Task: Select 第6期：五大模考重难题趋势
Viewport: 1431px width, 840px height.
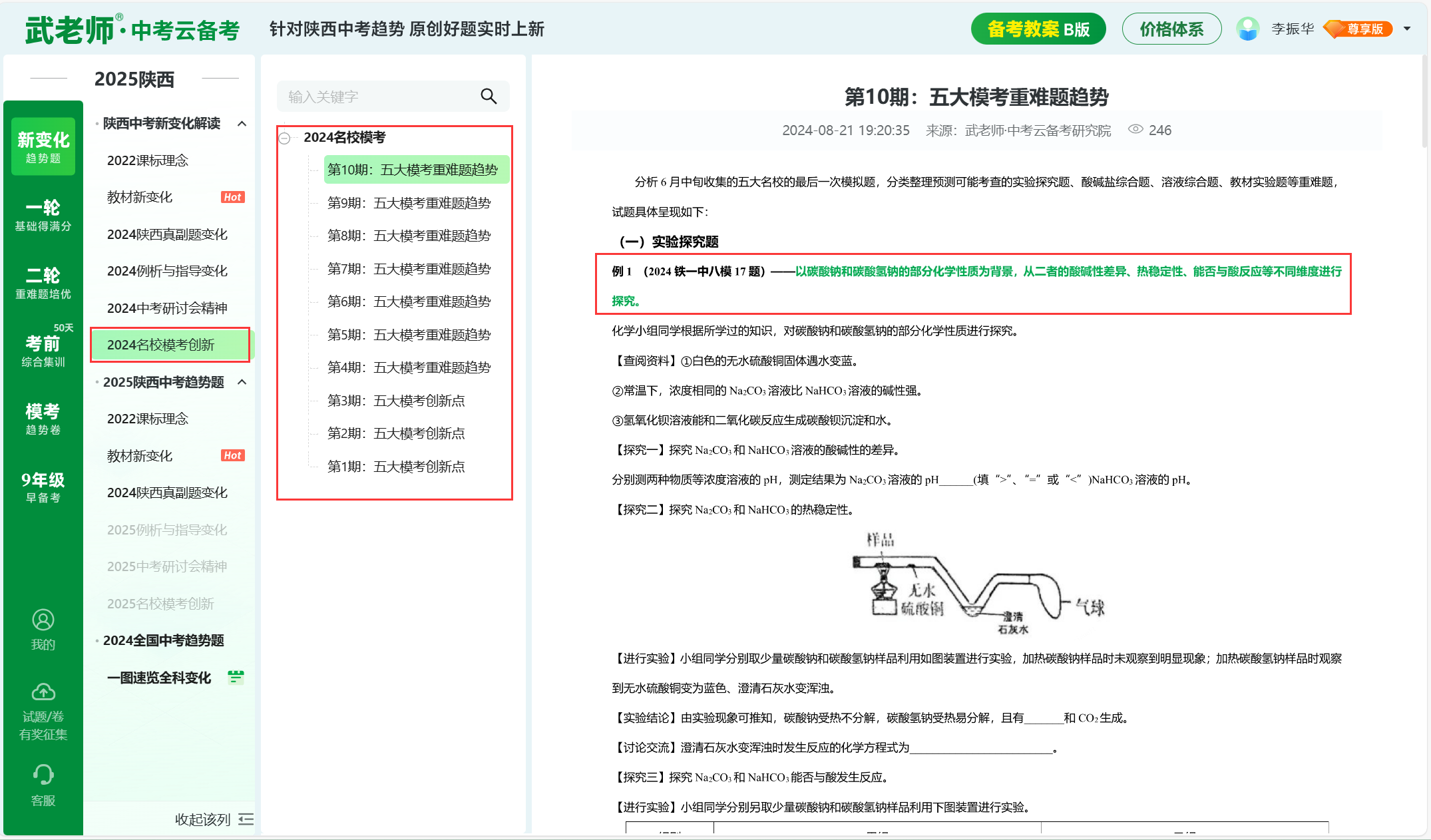Action: click(409, 302)
